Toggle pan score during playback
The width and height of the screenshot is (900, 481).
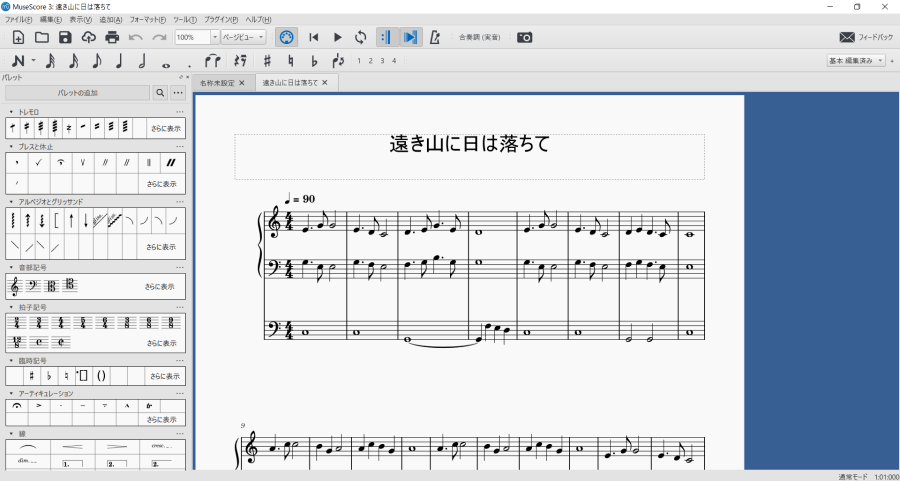coord(411,37)
